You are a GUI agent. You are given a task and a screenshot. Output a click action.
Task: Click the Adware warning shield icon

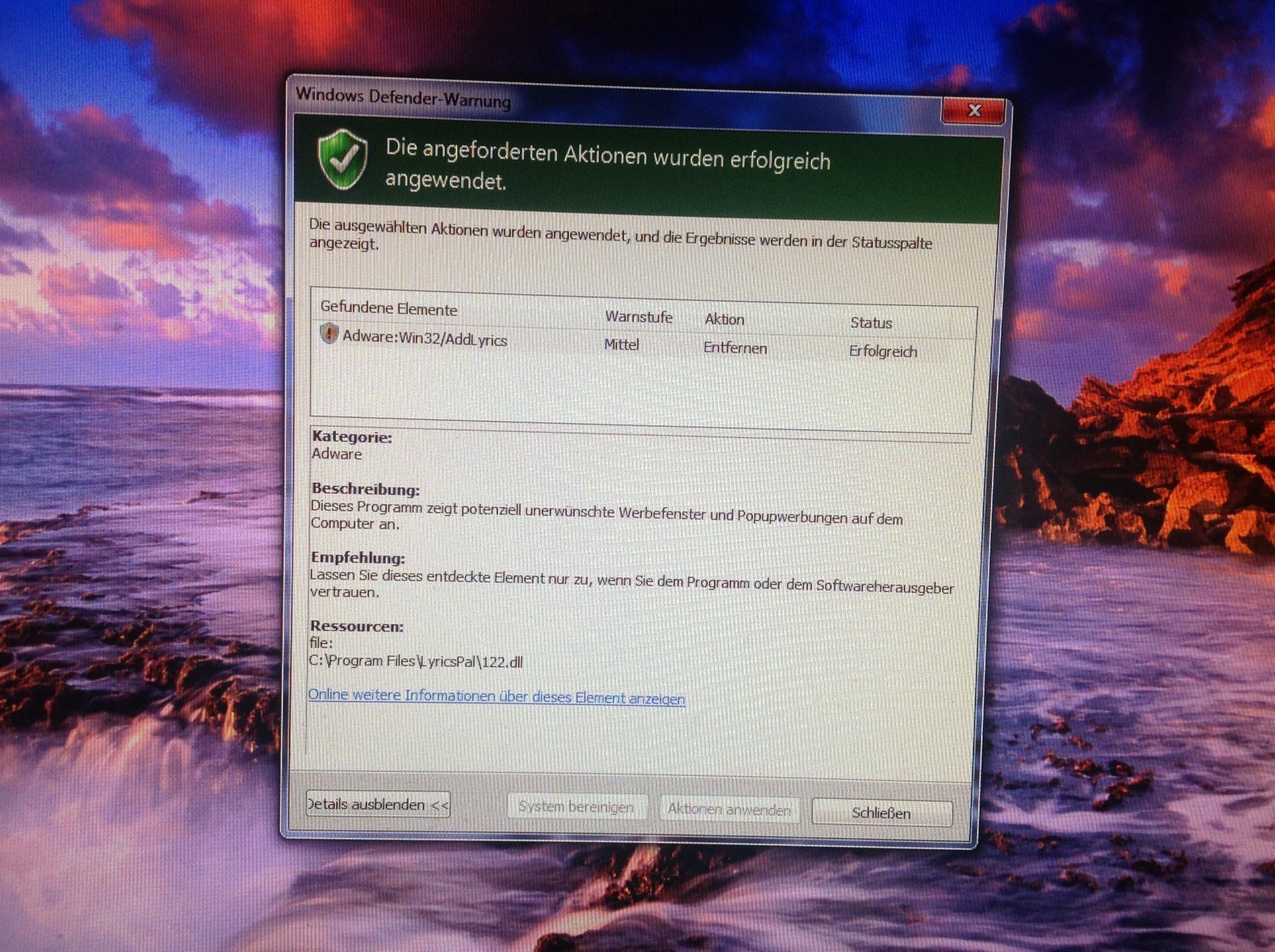click(328, 334)
